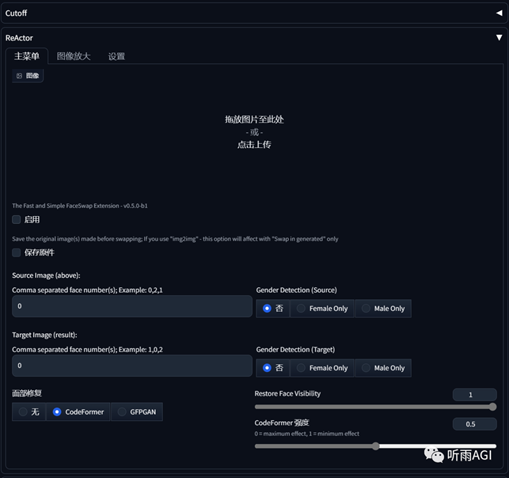Select GFPGAN face restoration option

pos(137,412)
